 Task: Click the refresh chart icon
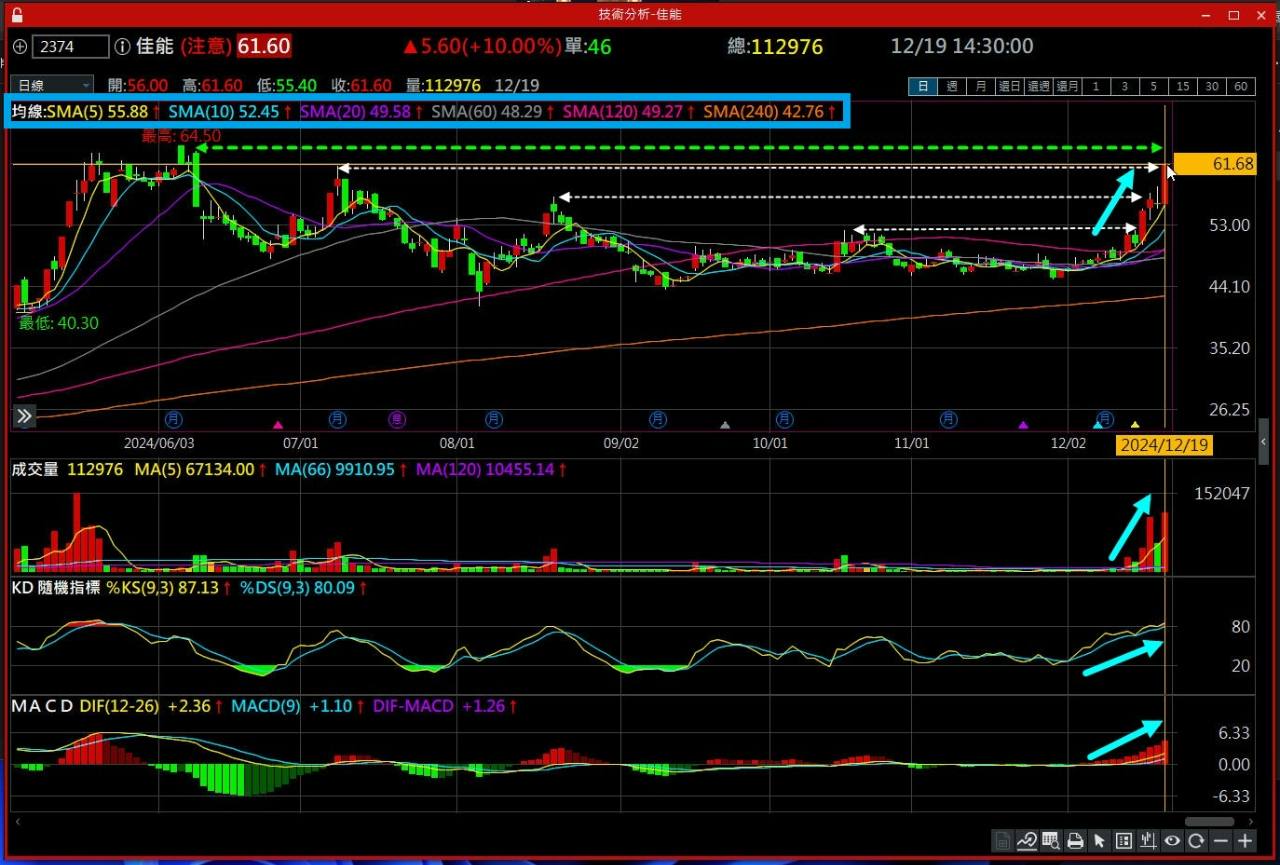click(x=1196, y=841)
